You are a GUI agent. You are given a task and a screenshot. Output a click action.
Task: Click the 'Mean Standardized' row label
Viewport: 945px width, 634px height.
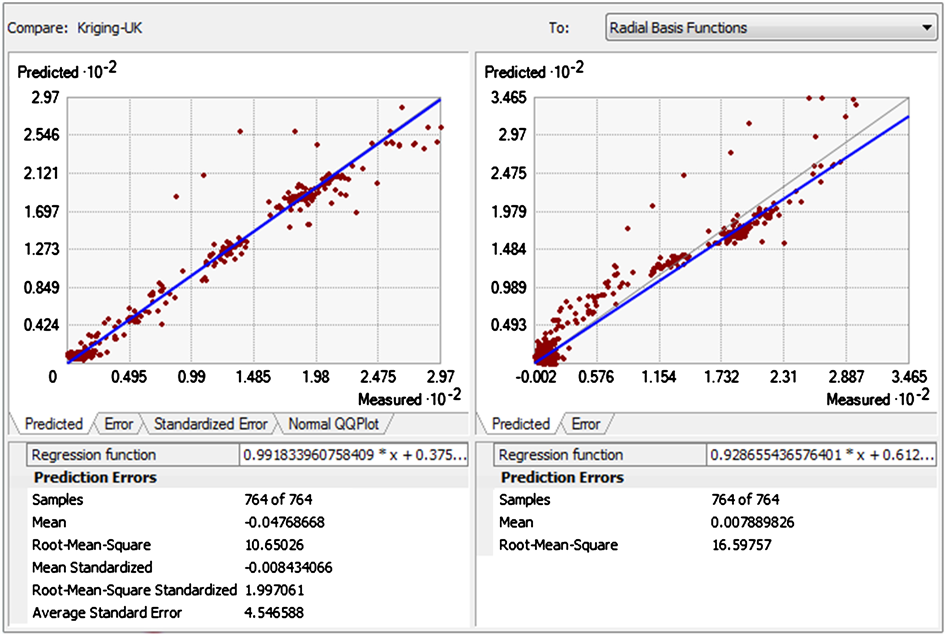[x=92, y=568]
